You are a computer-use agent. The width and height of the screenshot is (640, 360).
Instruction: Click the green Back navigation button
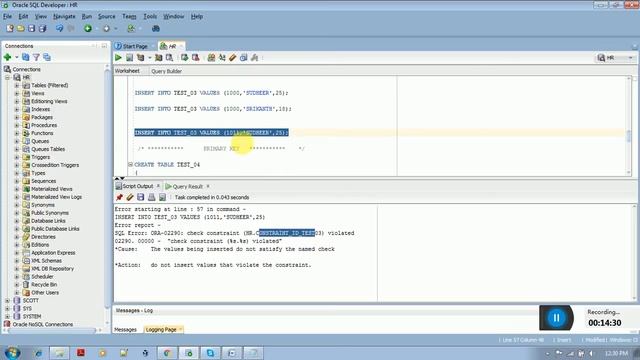click(88, 29)
